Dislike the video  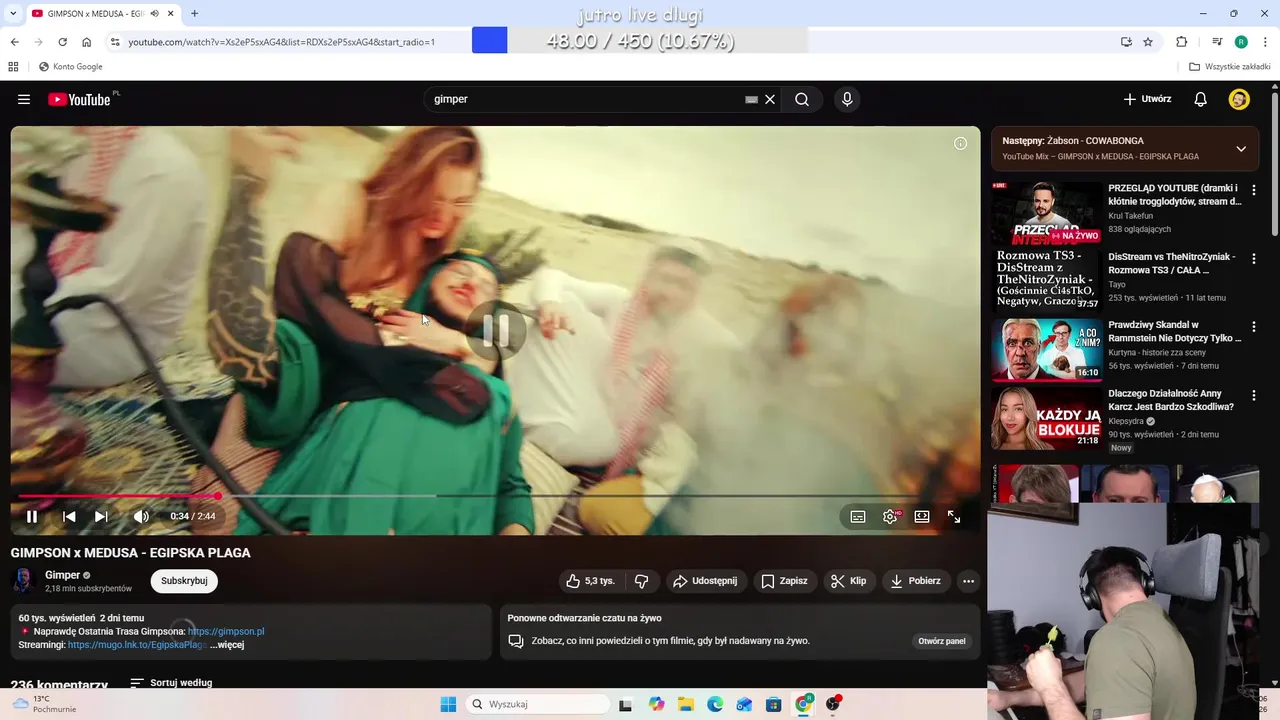click(642, 581)
